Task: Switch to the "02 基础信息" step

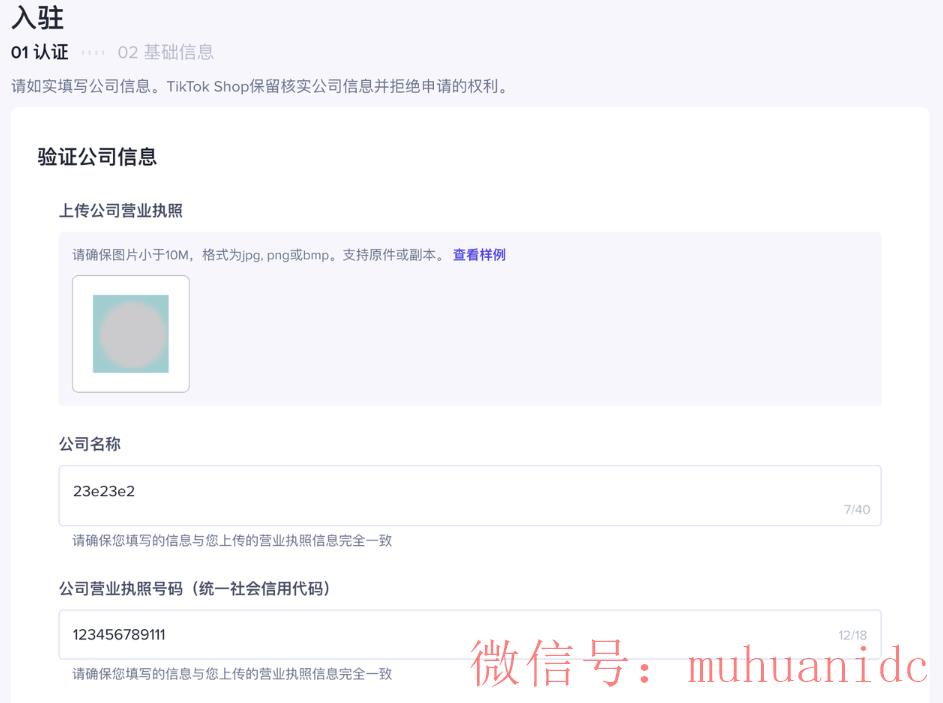Action: (x=166, y=52)
